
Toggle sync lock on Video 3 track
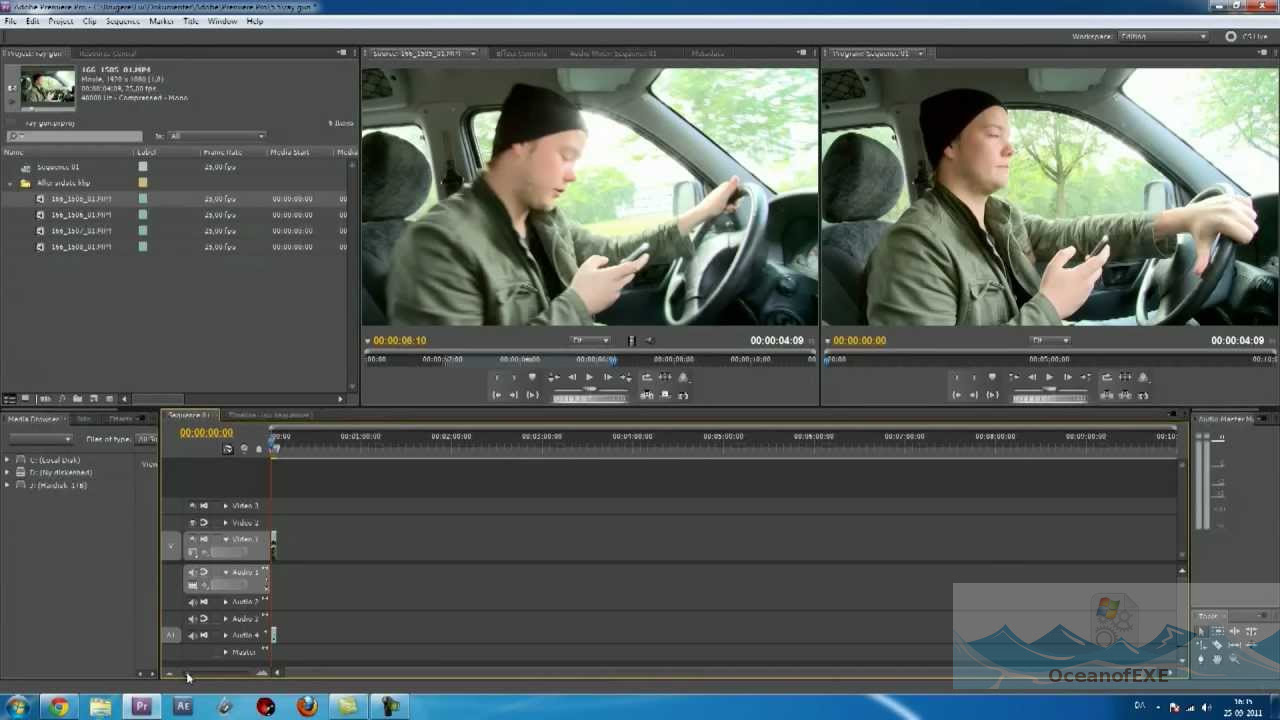(204, 506)
